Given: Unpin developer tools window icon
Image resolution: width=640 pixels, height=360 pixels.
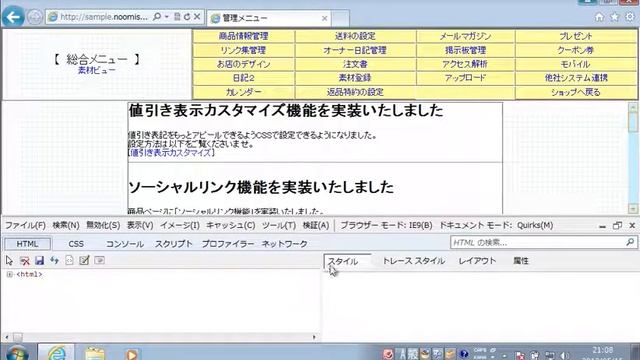Looking at the screenshot, I should 617,225.
